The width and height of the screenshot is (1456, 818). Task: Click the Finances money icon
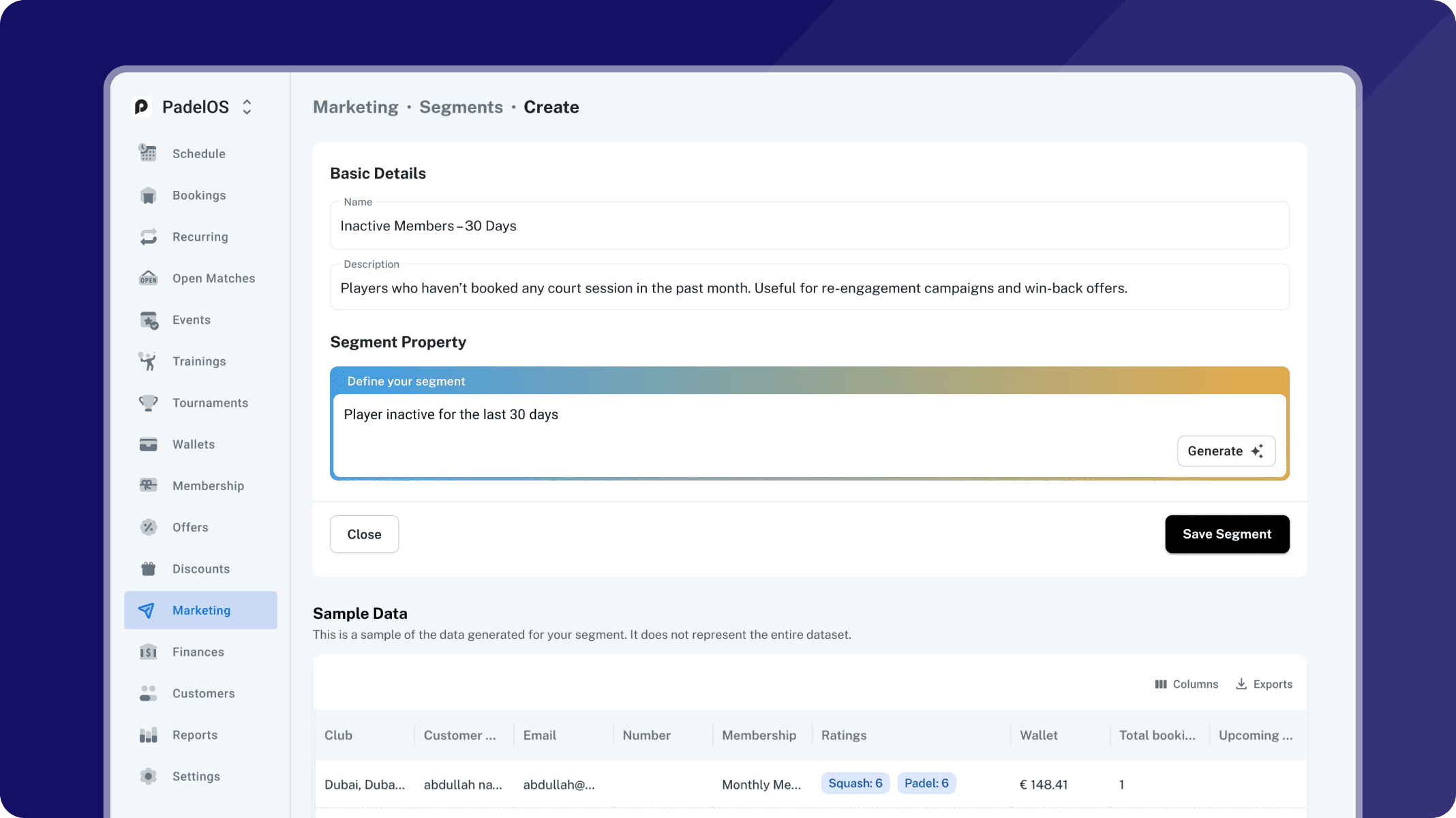tap(148, 652)
